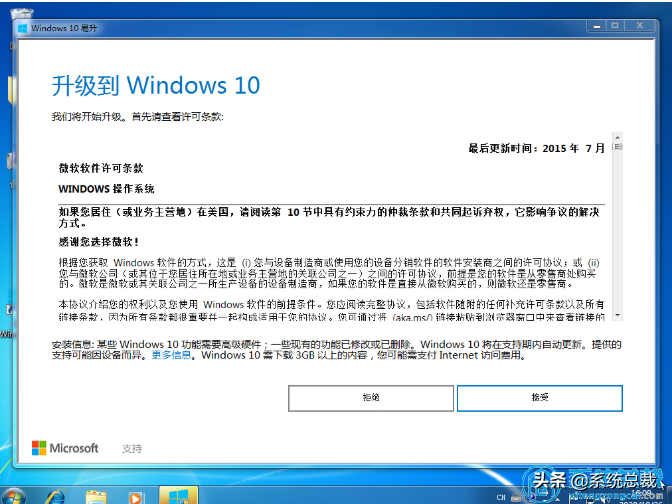Open Windows Media Player on the taskbar
Screen dimensions: 672x504
coord(135,497)
